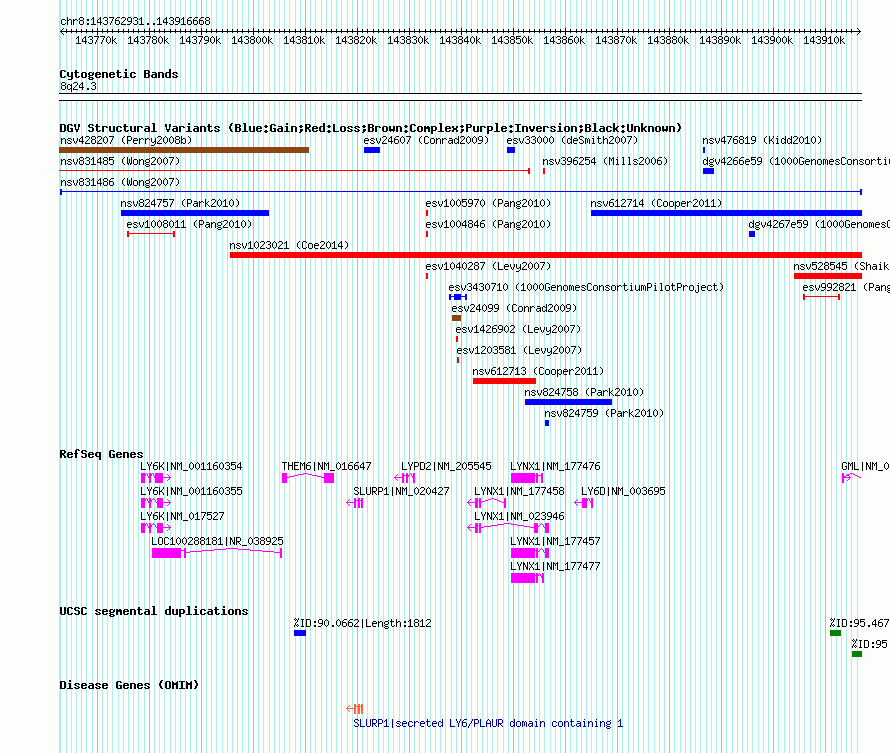
Task: Select the green %ID:95.467 segmental duplication block
Action: coord(836,633)
